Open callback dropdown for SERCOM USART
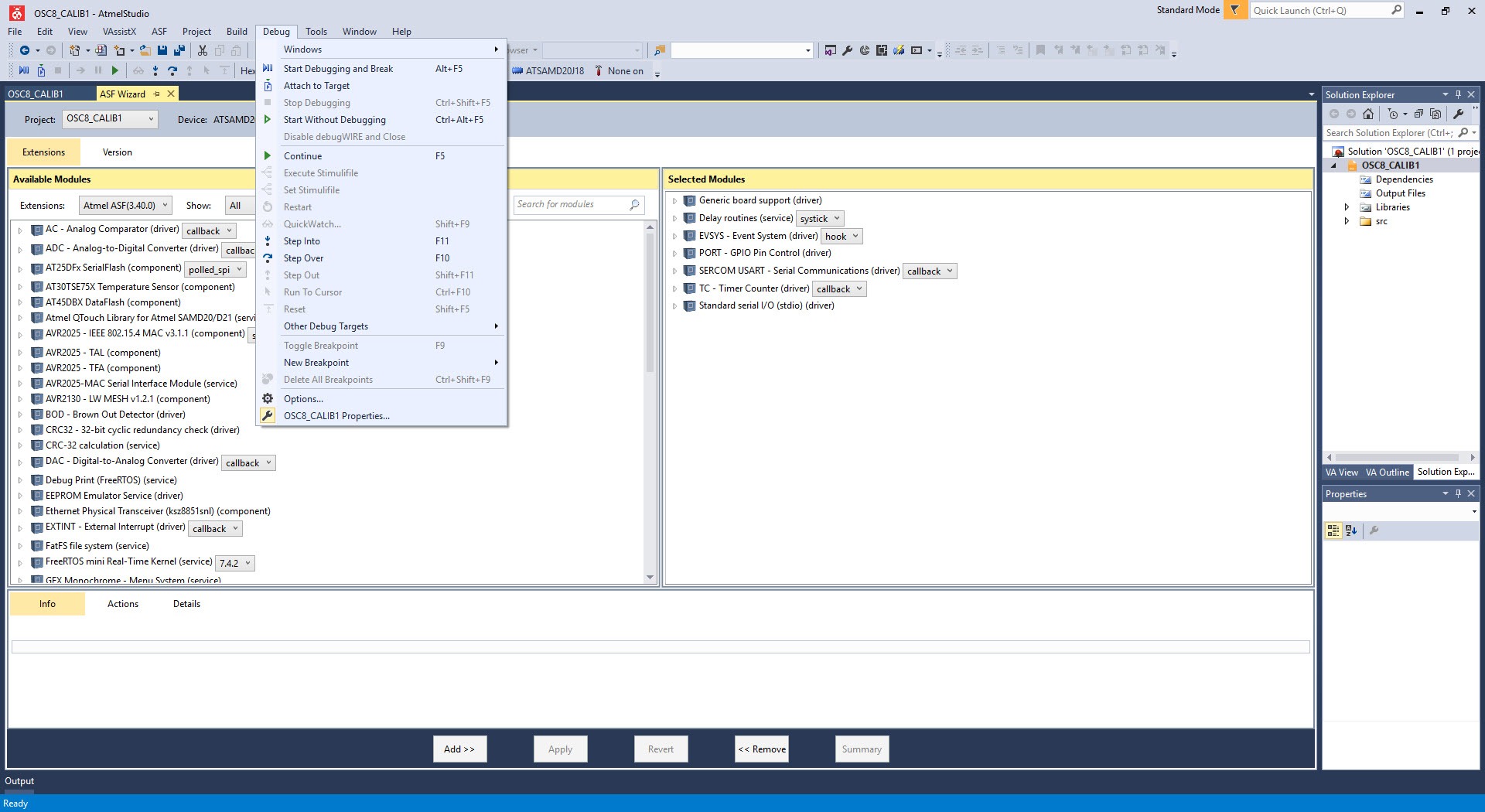Image resolution: width=1485 pixels, height=812 pixels. [x=930, y=271]
